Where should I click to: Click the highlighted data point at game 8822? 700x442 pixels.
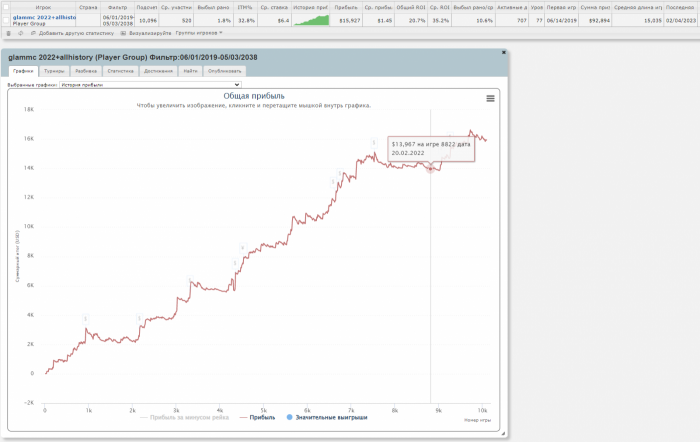pos(430,169)
